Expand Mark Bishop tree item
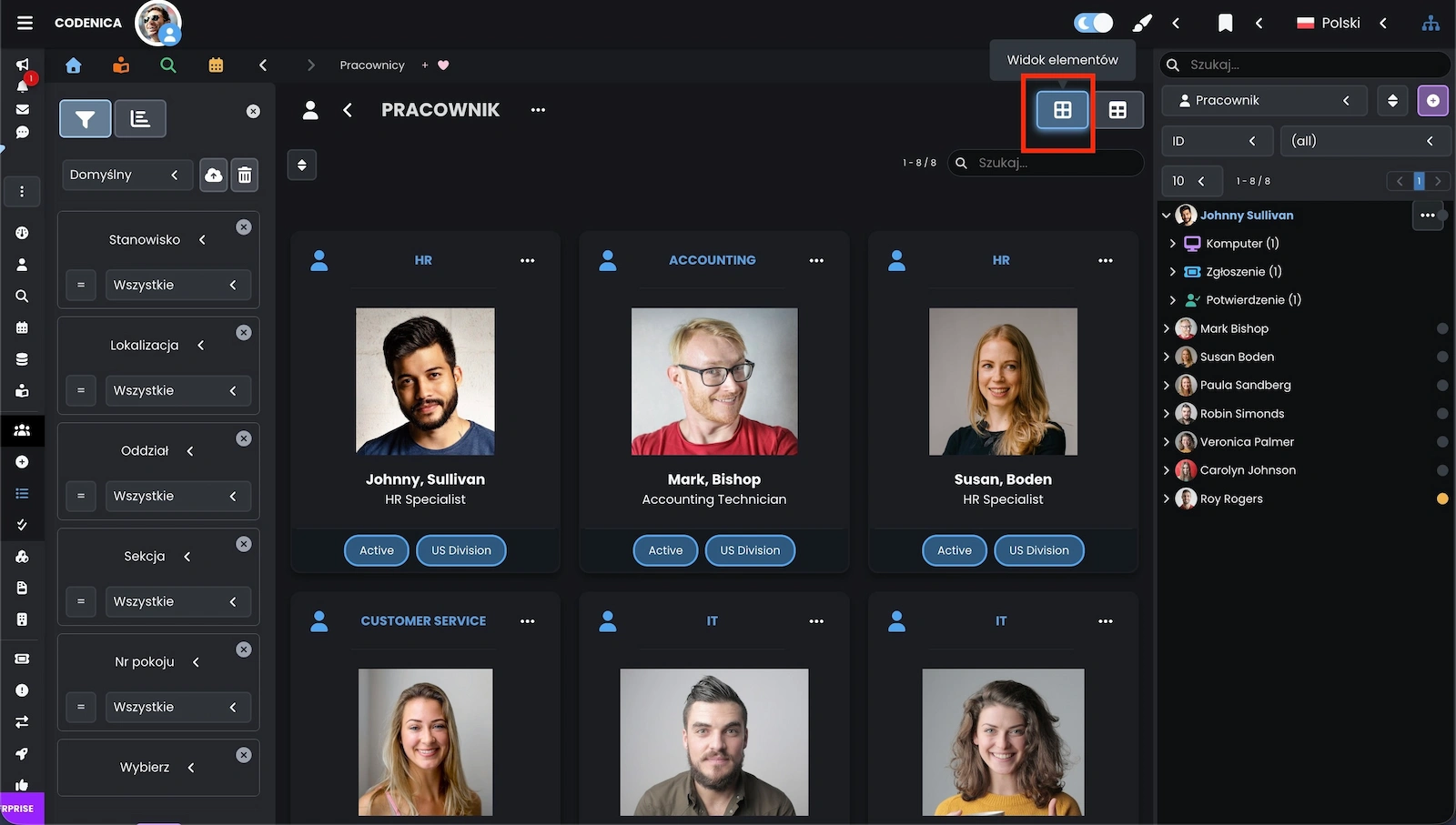Screen dimensions: 1456x825 1167,328
